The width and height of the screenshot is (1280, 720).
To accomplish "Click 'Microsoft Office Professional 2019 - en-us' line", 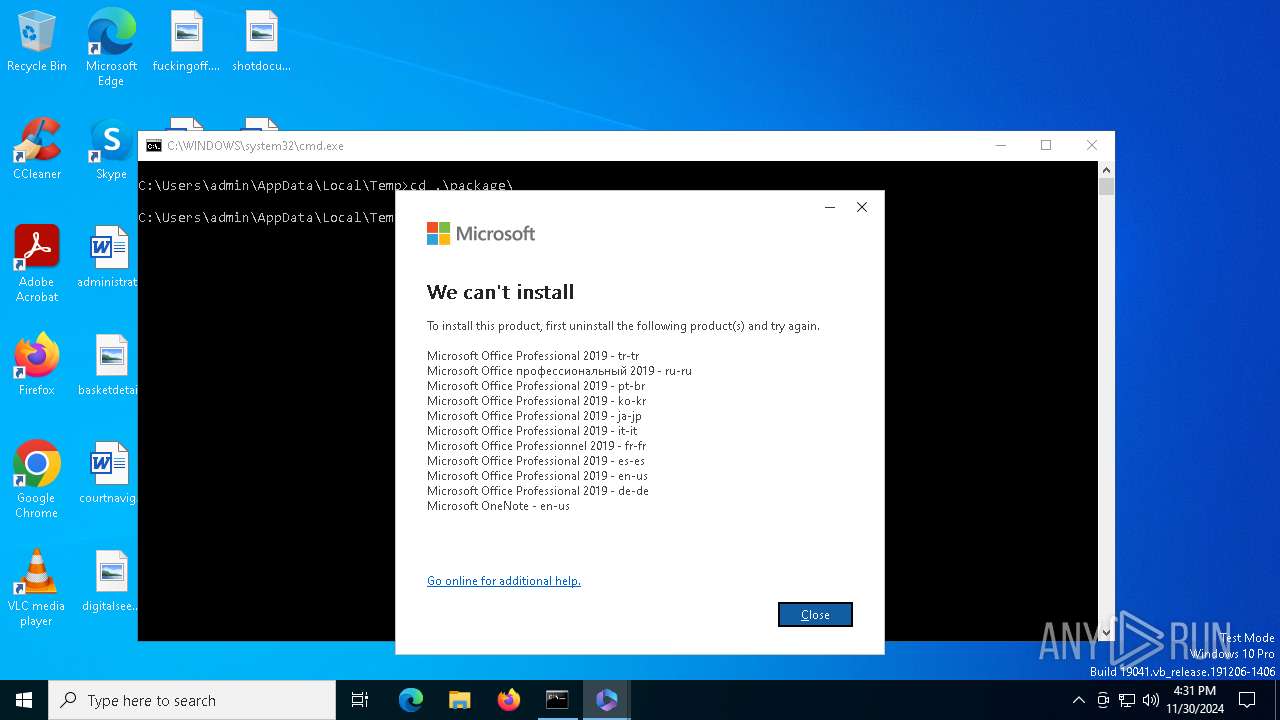I will click(537, 476).
